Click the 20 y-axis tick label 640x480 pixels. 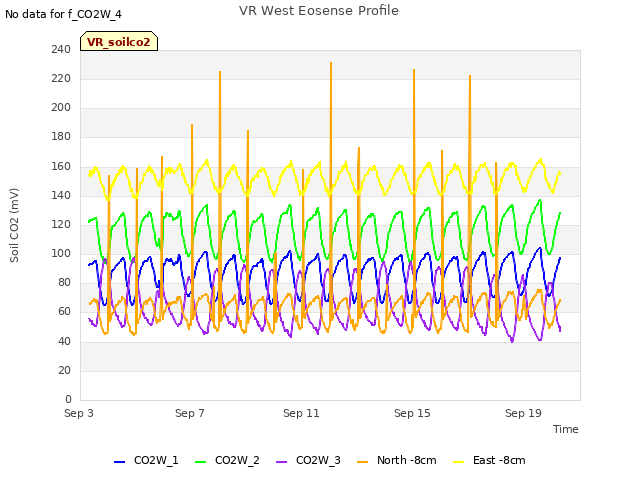point(64,370)
